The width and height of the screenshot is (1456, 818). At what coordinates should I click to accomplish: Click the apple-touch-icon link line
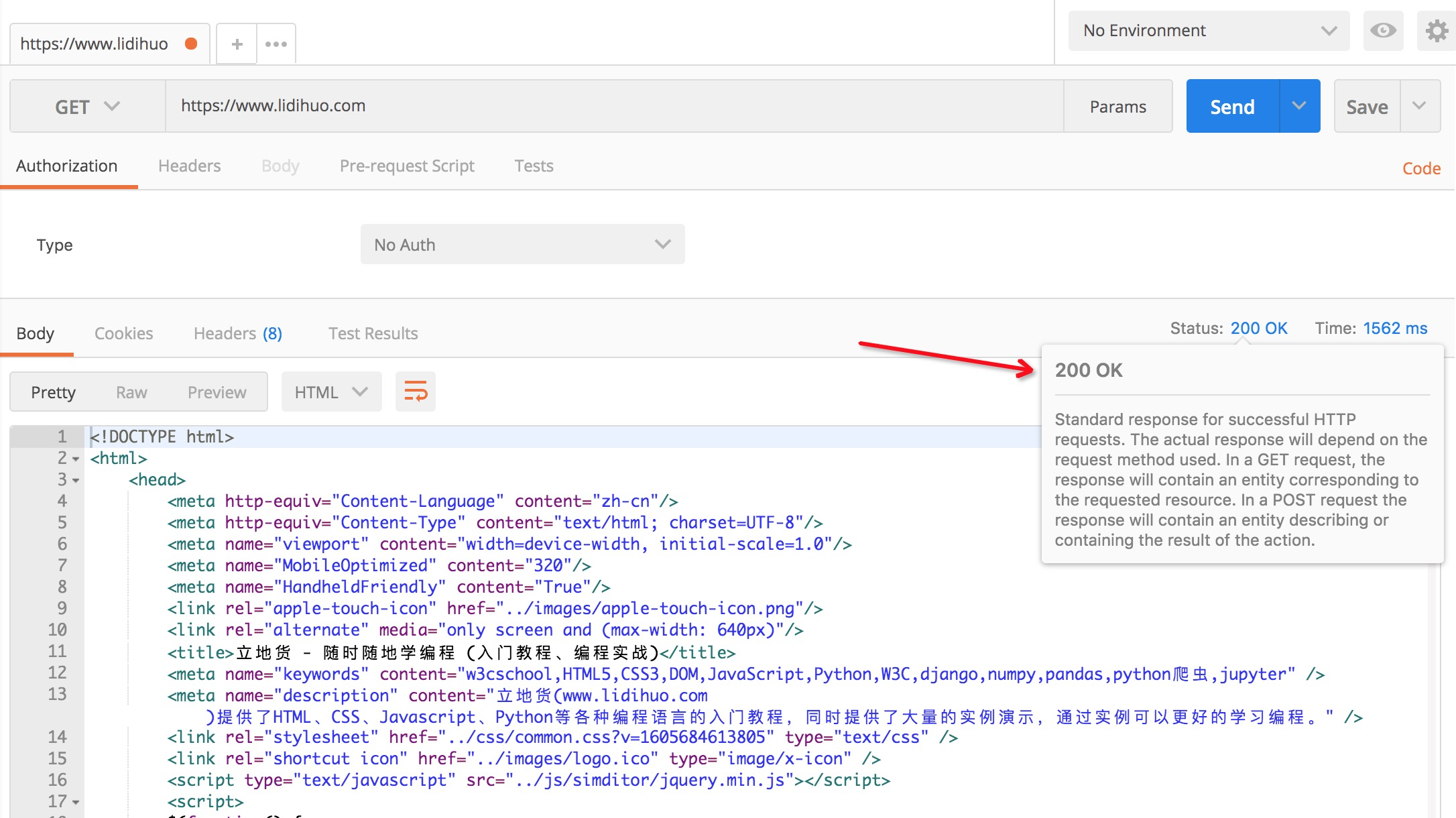[x=495, y=609]
